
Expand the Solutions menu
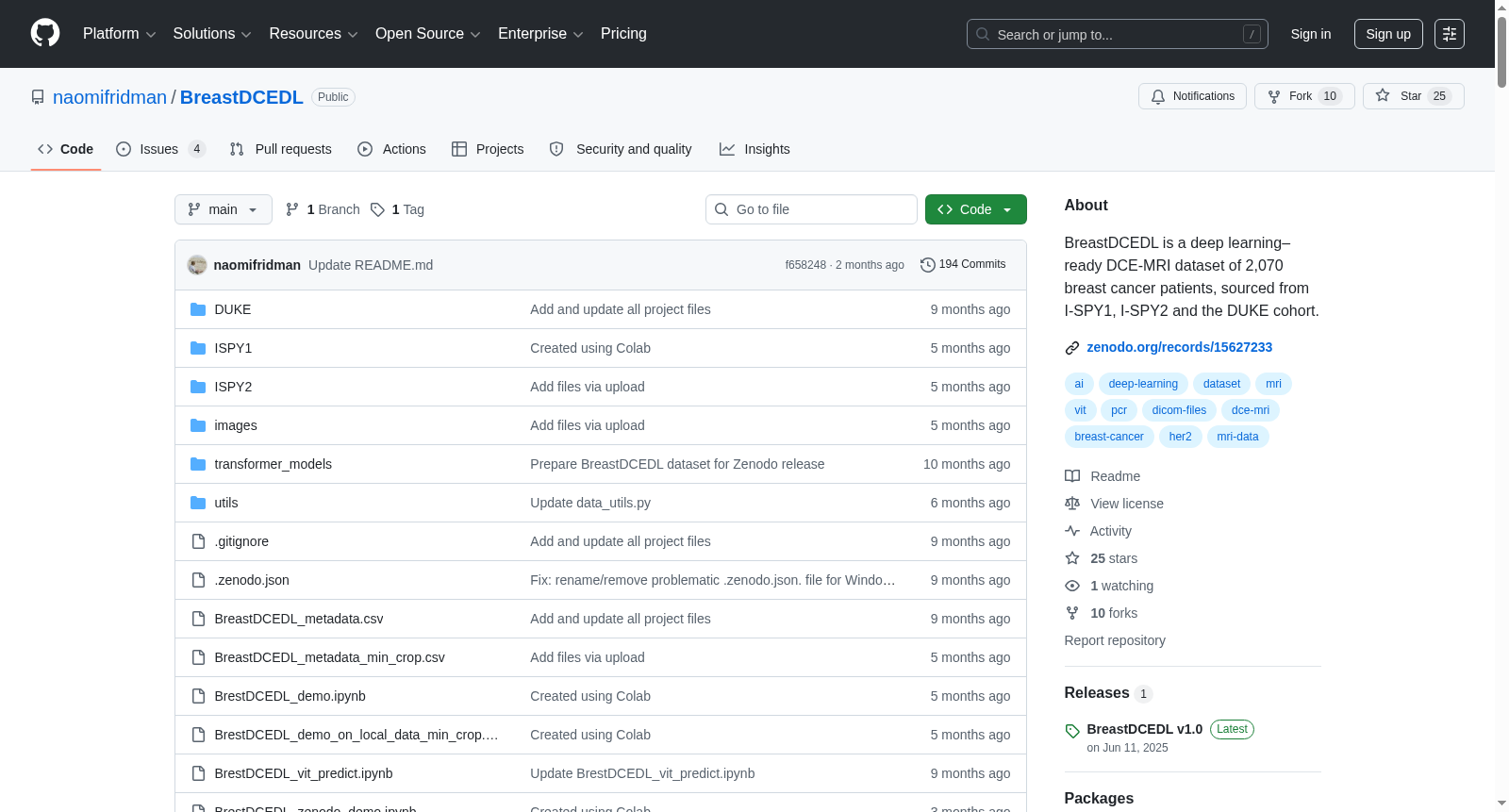(x=212, y=34)
